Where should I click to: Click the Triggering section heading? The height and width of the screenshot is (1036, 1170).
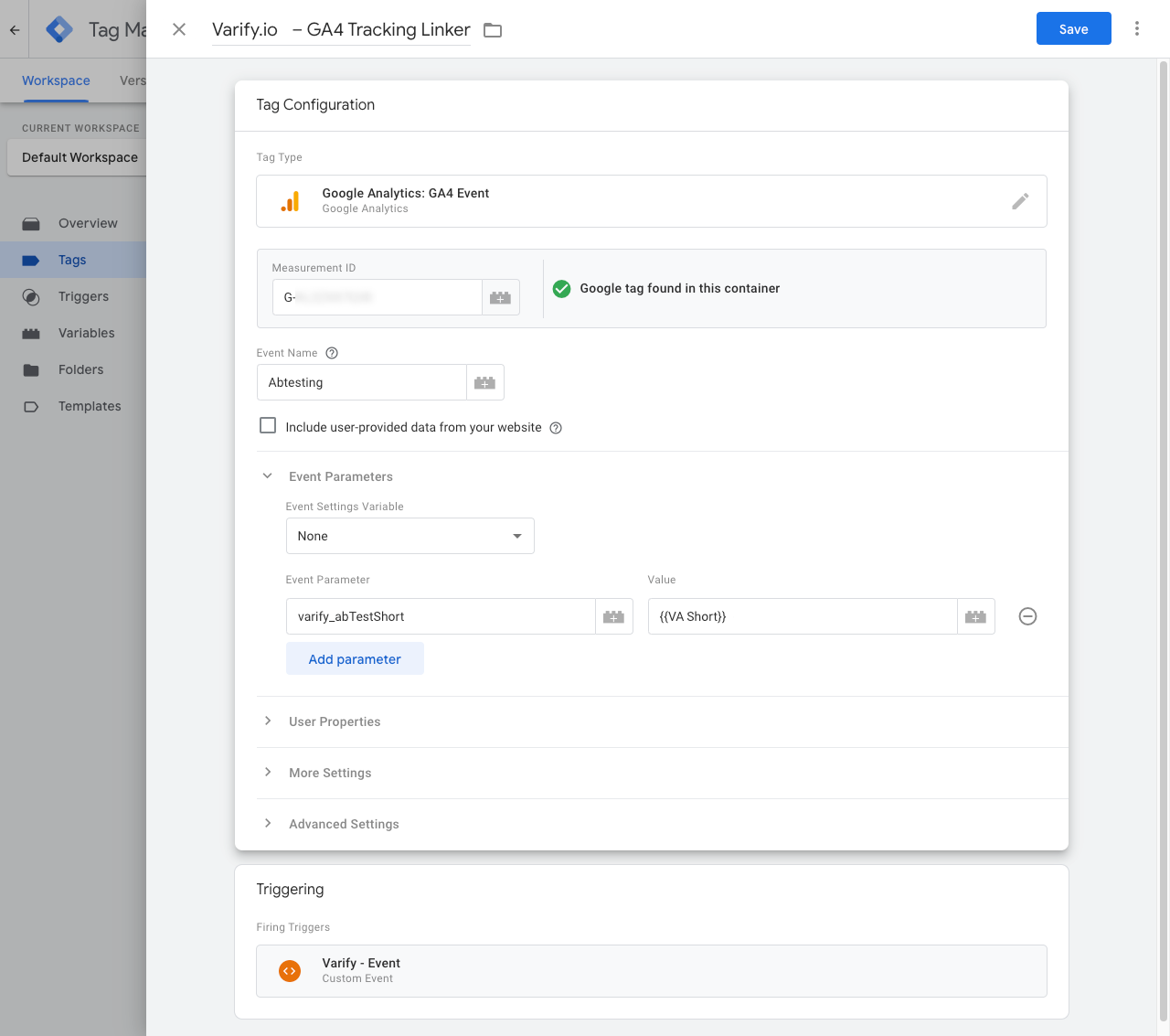tap(290, 889)
